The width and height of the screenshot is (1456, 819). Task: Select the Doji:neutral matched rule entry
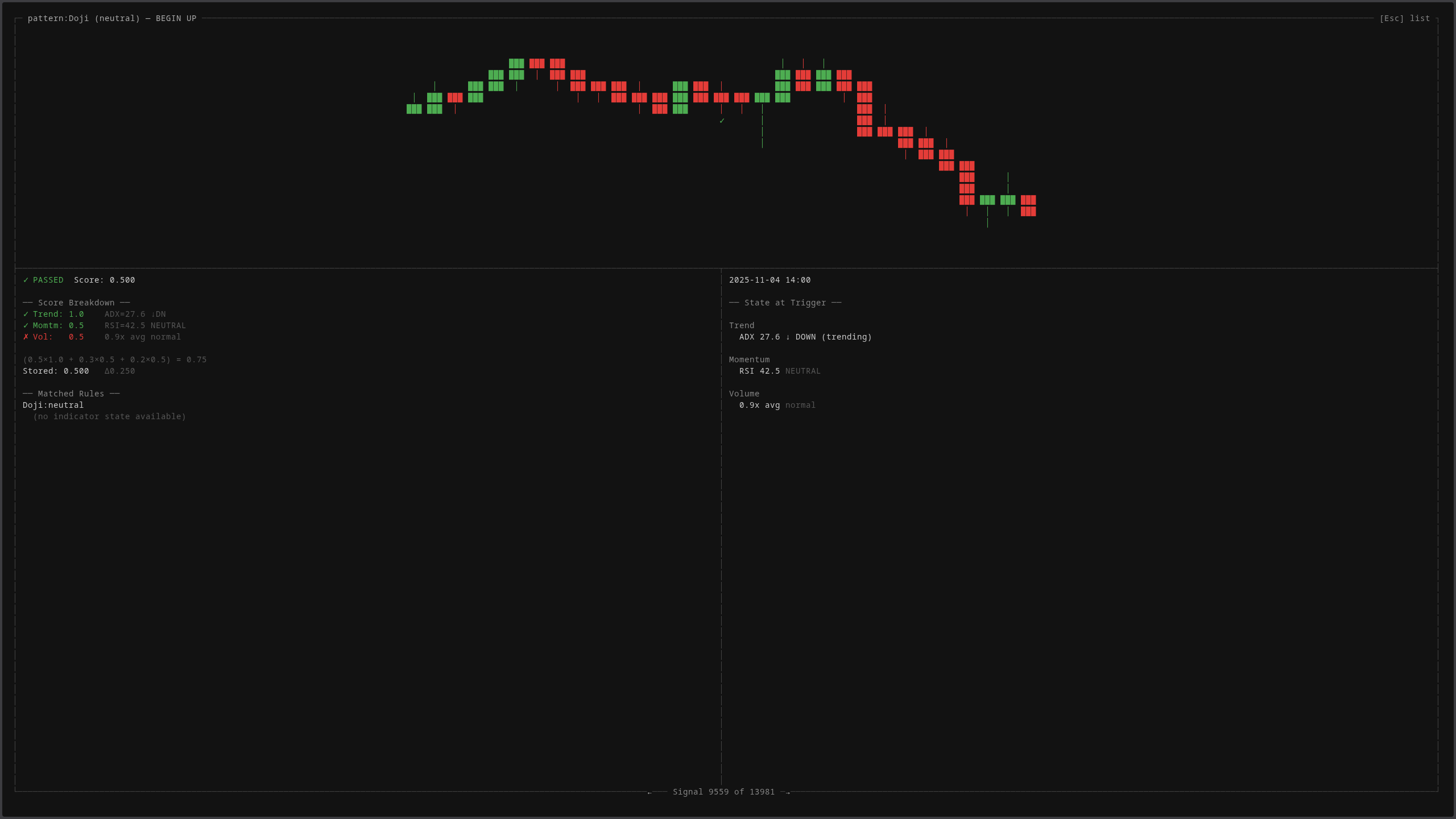[53, 405]
